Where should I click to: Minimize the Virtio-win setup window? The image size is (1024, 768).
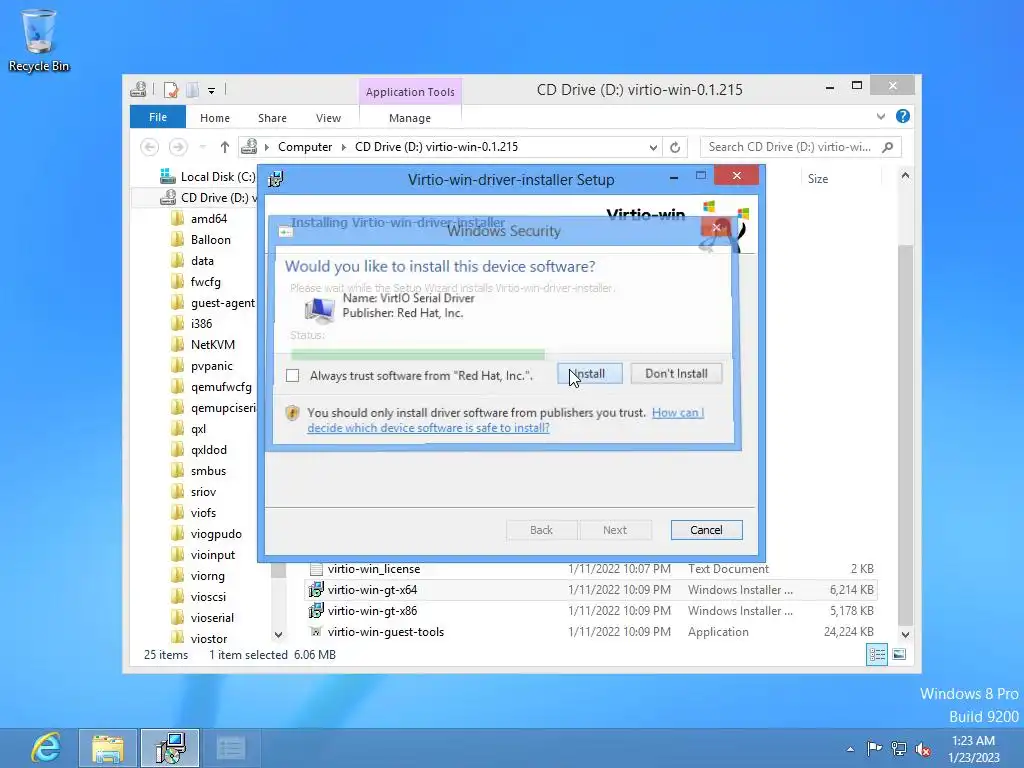(x=674, y=177)
